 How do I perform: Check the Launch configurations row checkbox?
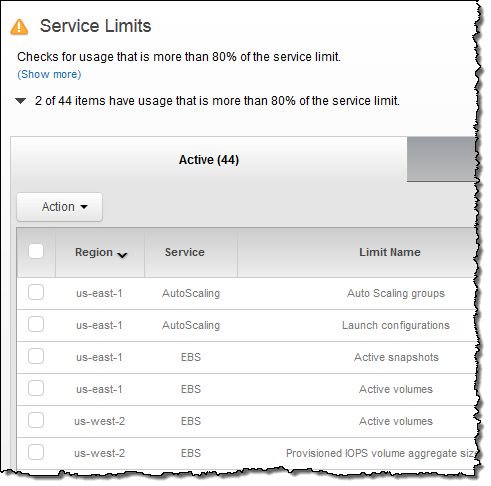pos(36,324)
